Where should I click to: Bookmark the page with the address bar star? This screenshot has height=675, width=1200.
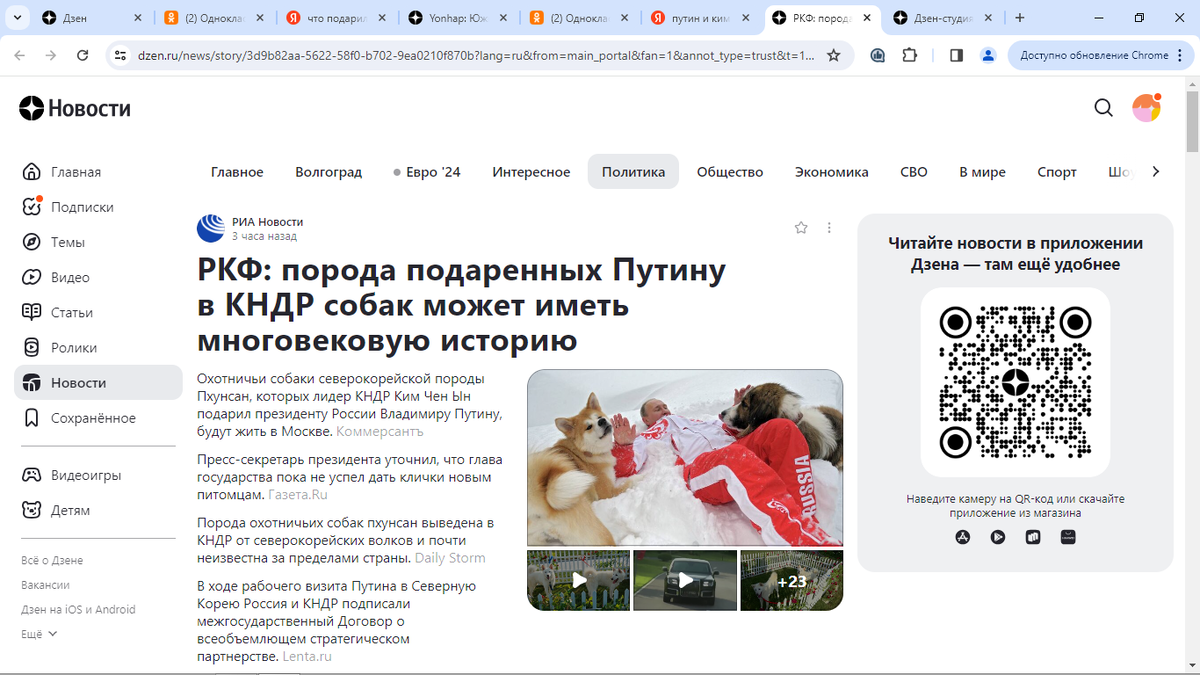click(x=833, y=55)
